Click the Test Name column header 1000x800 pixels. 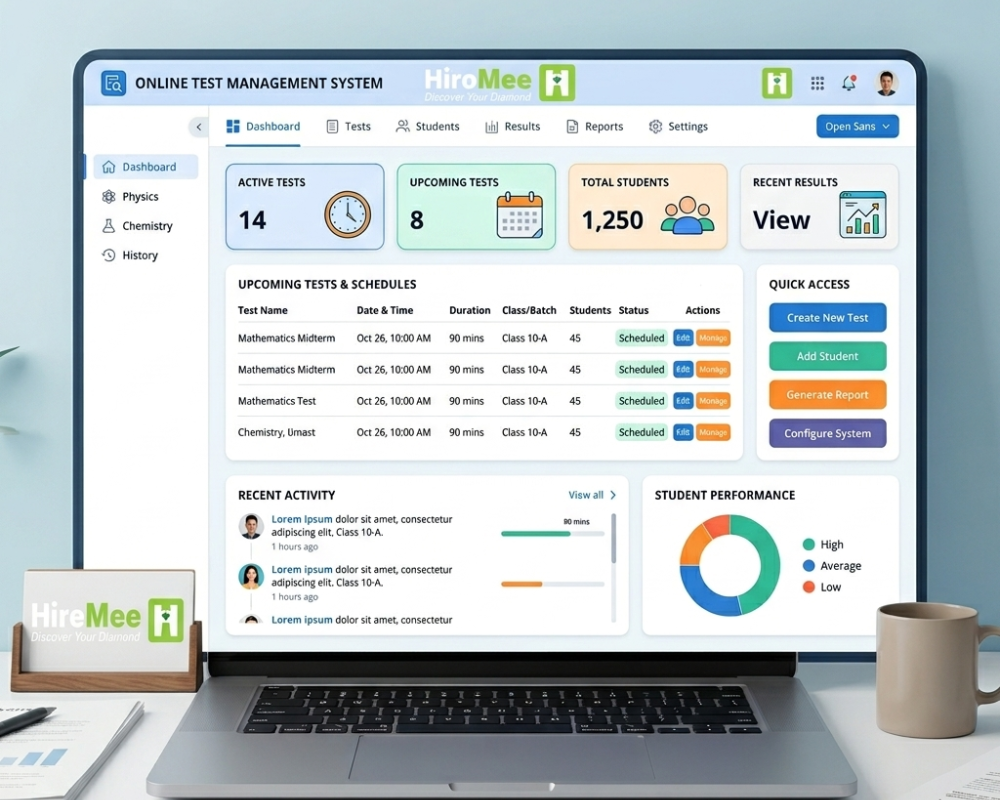click(263, 311)
